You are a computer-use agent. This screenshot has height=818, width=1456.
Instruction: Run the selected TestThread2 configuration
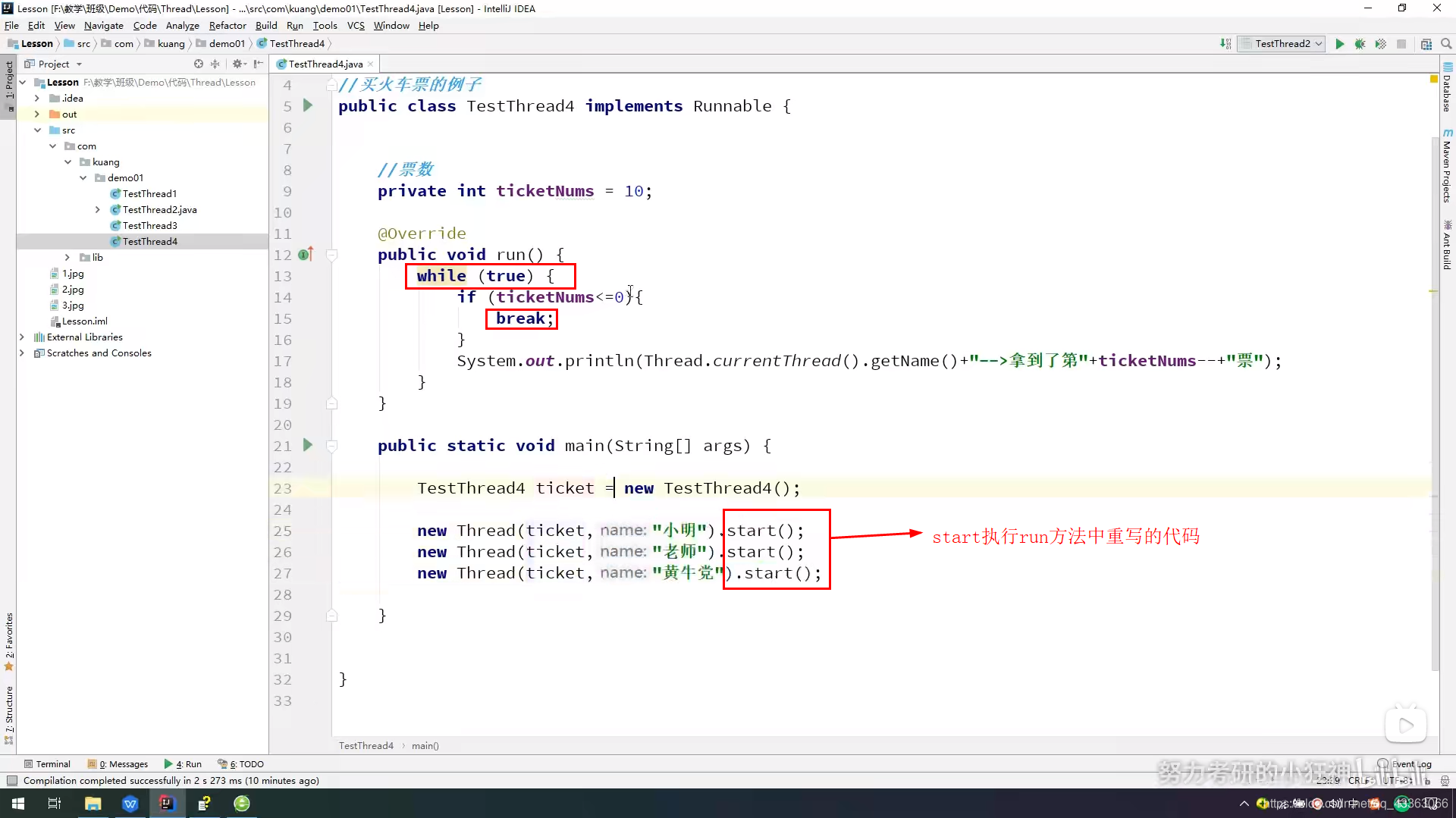point(1340,44)
